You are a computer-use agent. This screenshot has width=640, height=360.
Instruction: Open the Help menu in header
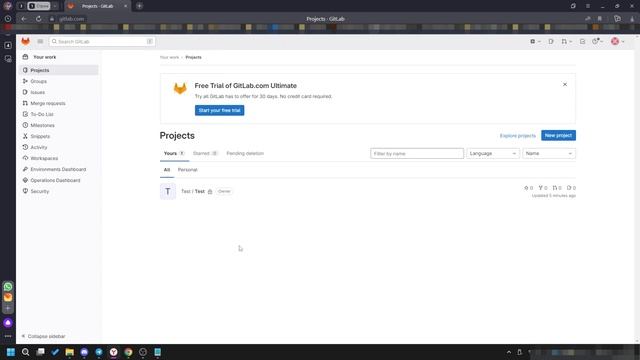pyautogui.click(x=598, y=41)
